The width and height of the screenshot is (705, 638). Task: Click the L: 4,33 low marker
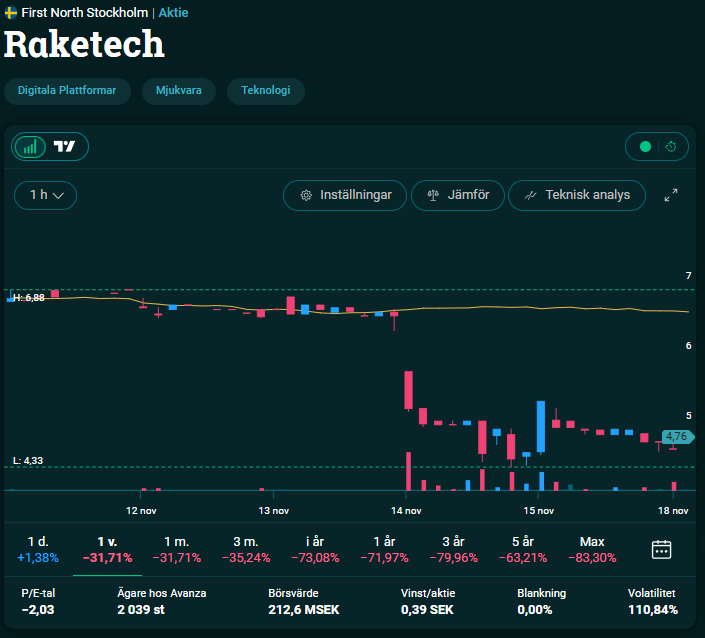point(28,461)
